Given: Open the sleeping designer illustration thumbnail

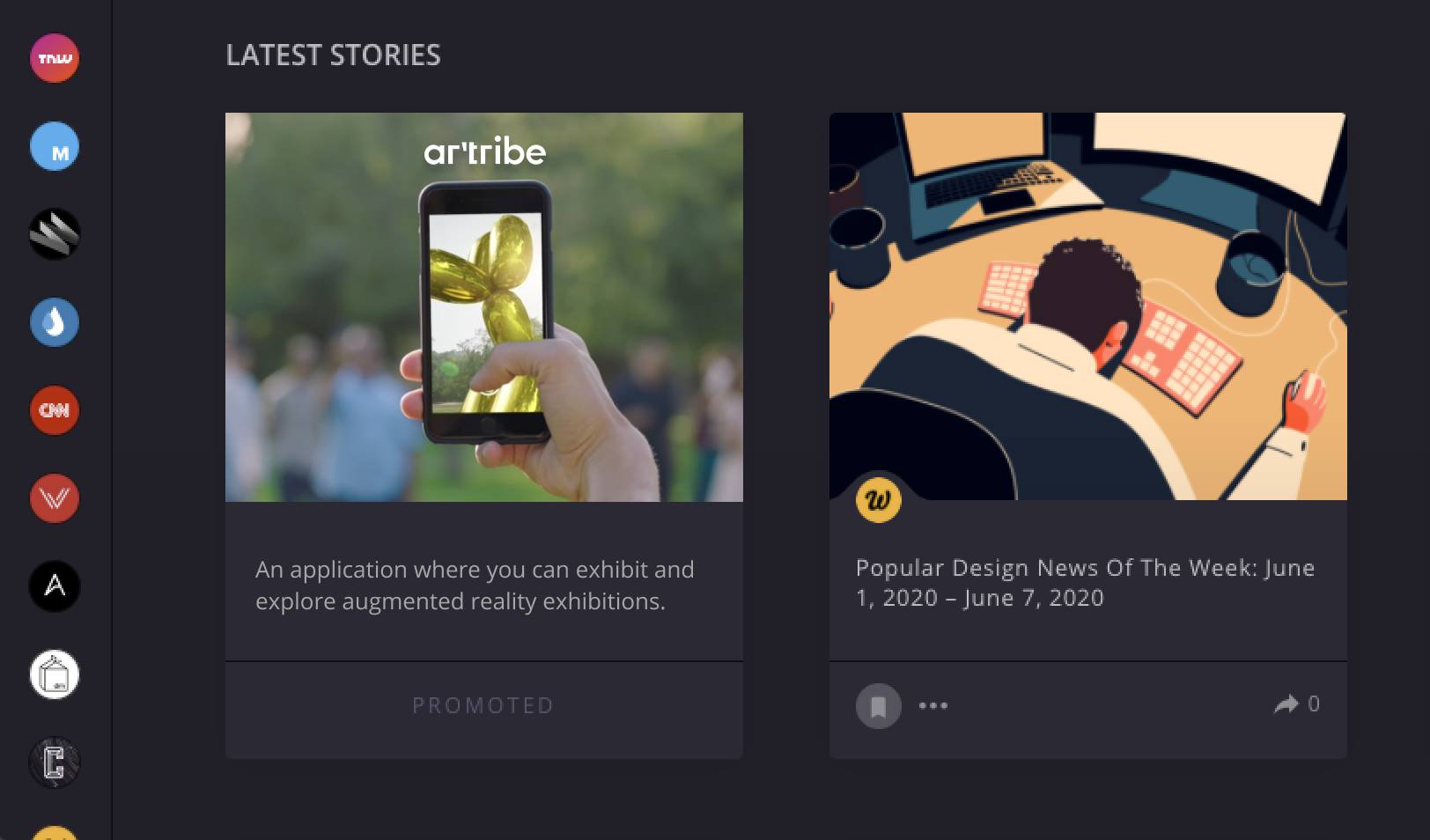Looking at the screenshot, I should coord(1088,306).
